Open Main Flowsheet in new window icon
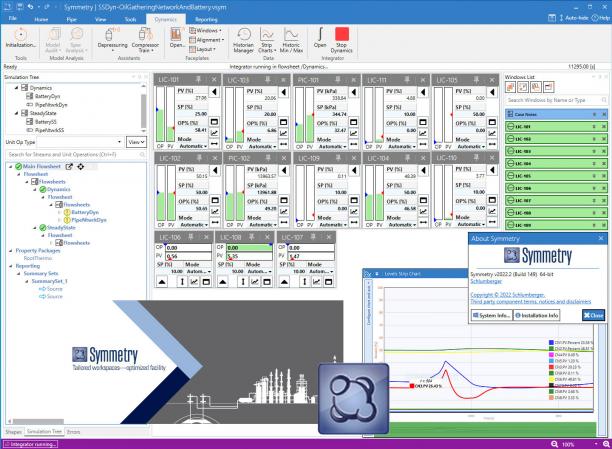Screen dimensions: 612x449 69,167
